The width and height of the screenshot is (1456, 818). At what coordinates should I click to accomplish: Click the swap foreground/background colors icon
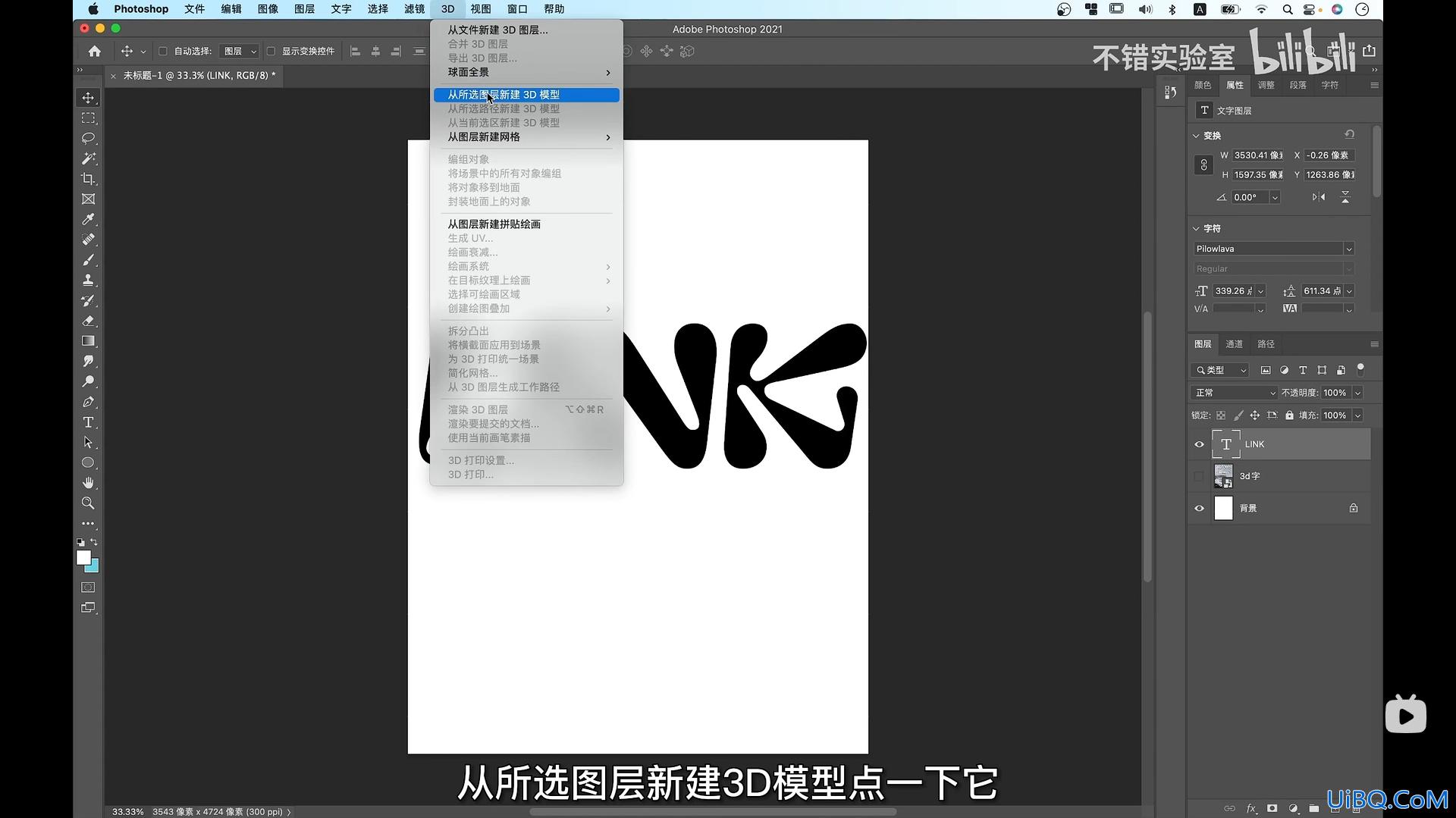tap(94, 542)
